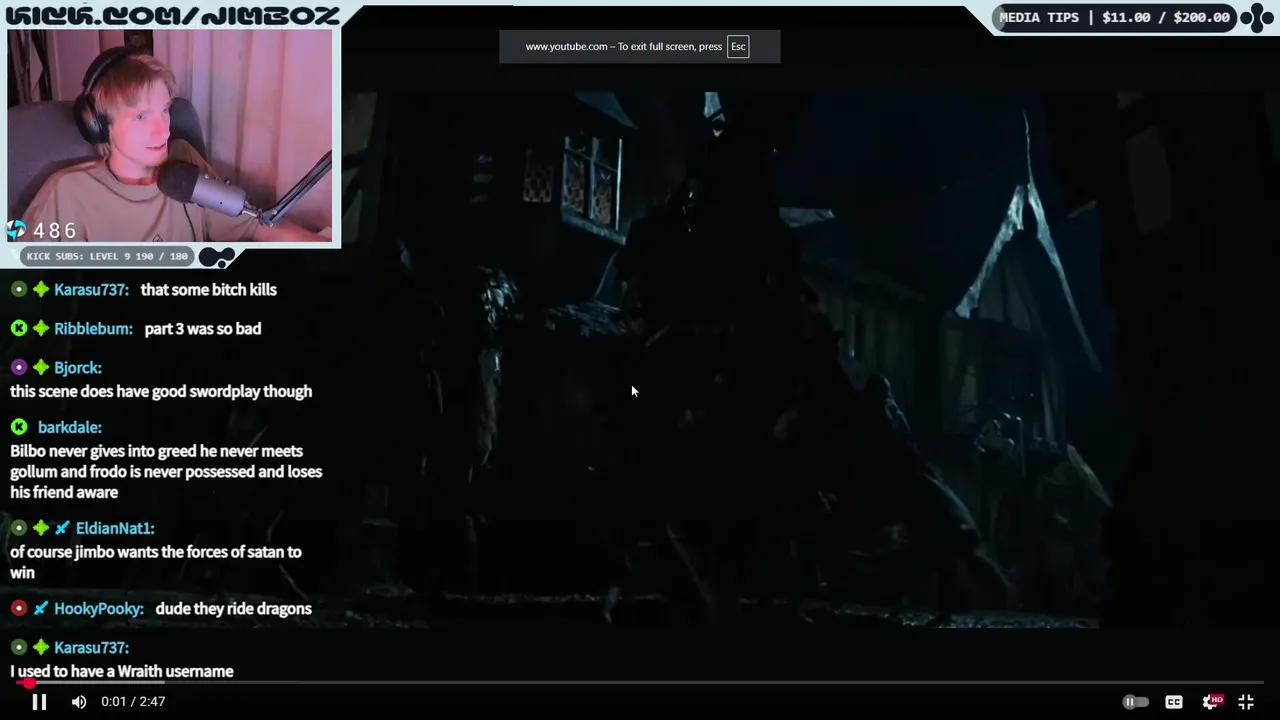Click the MEDIA TIPS $11.00 / $200.00 banner
This screenshot has height=720, width=1280.
click(1114, 17)
